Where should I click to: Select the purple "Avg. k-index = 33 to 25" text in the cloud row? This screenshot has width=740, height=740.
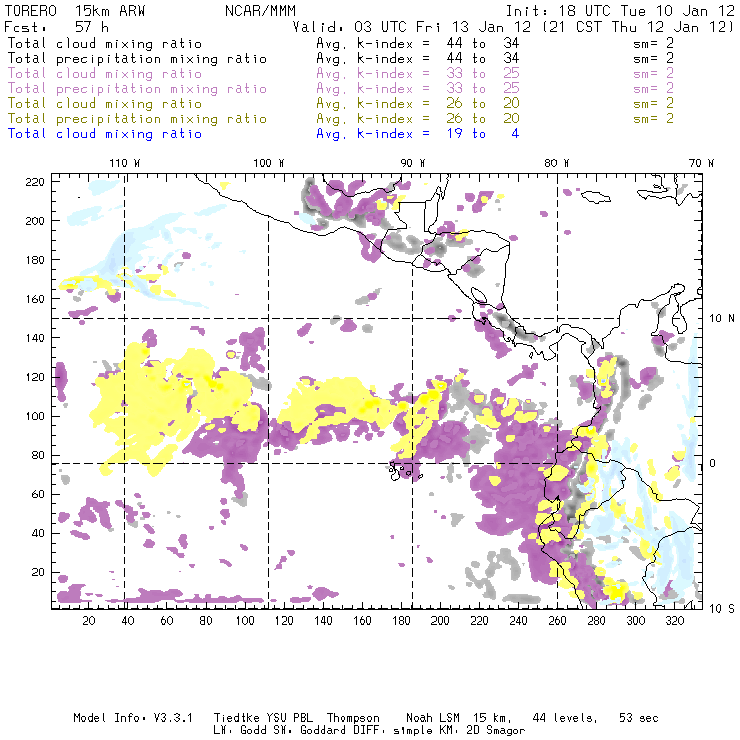[x=418, y=74]
